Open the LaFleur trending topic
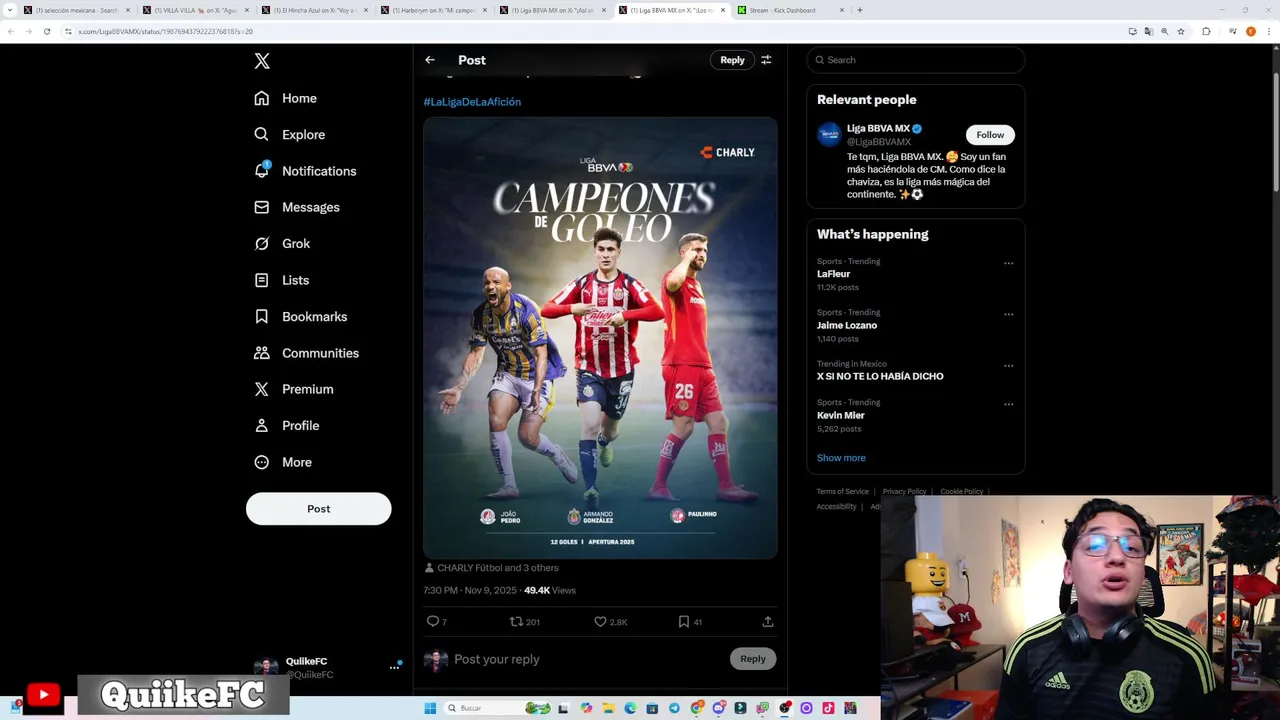Image resolution: width=1280 pixels, height=720 pixels. coord(834,274)
